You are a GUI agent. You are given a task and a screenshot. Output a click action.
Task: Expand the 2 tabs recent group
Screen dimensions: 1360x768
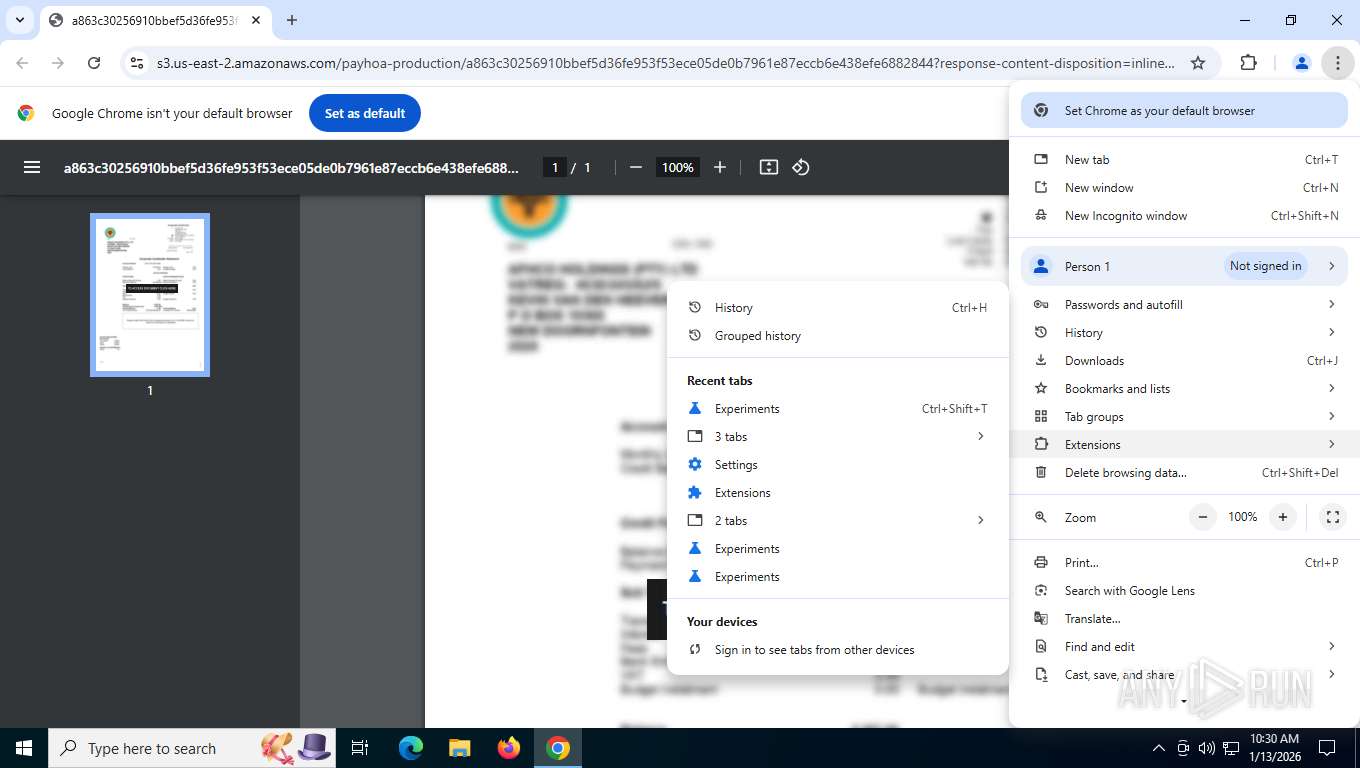[x=838, y=521]
